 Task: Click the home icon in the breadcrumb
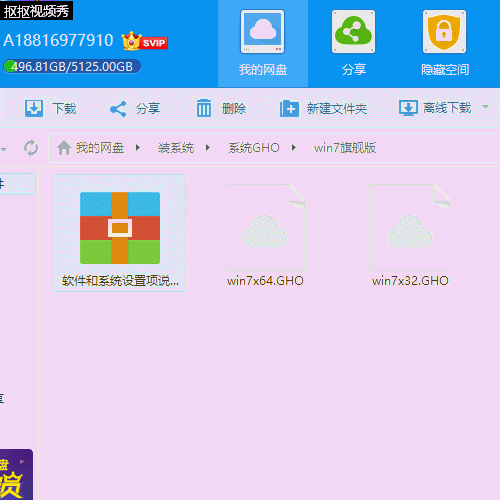pos(64,148)
